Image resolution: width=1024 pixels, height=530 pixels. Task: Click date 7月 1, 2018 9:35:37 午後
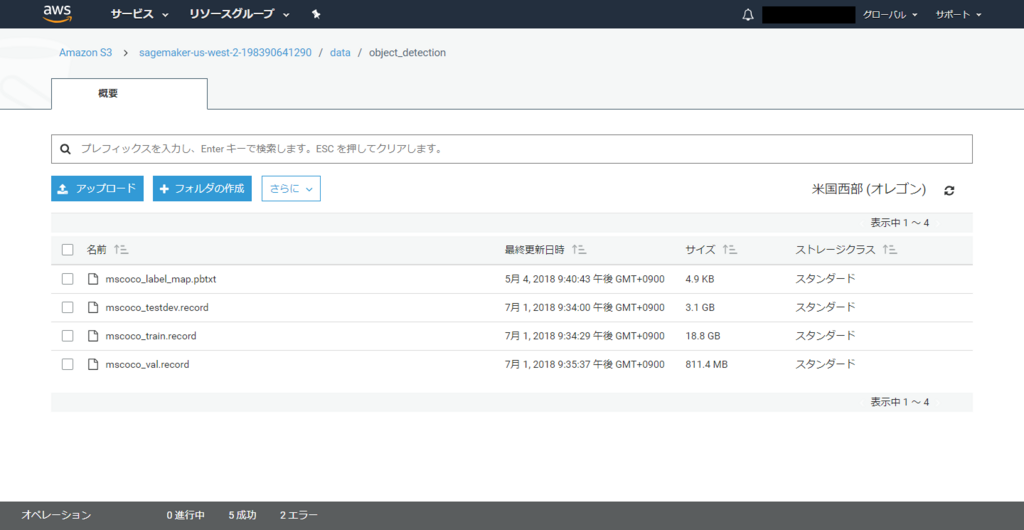click(584, 365)
